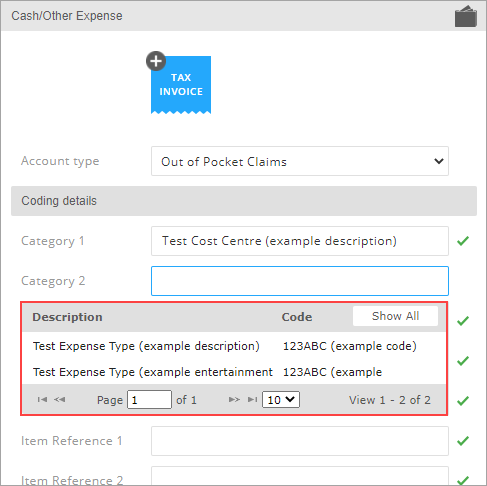Go to last page of results

pos(252,399)
